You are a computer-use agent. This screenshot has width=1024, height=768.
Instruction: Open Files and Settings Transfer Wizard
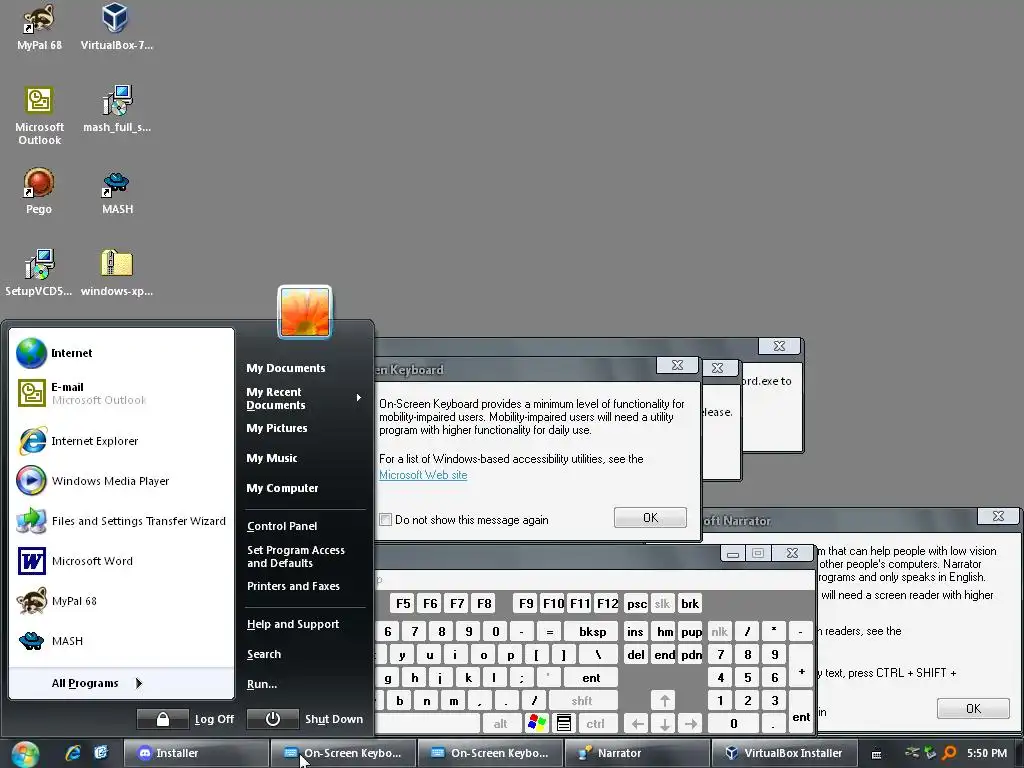tap(121, 521)
